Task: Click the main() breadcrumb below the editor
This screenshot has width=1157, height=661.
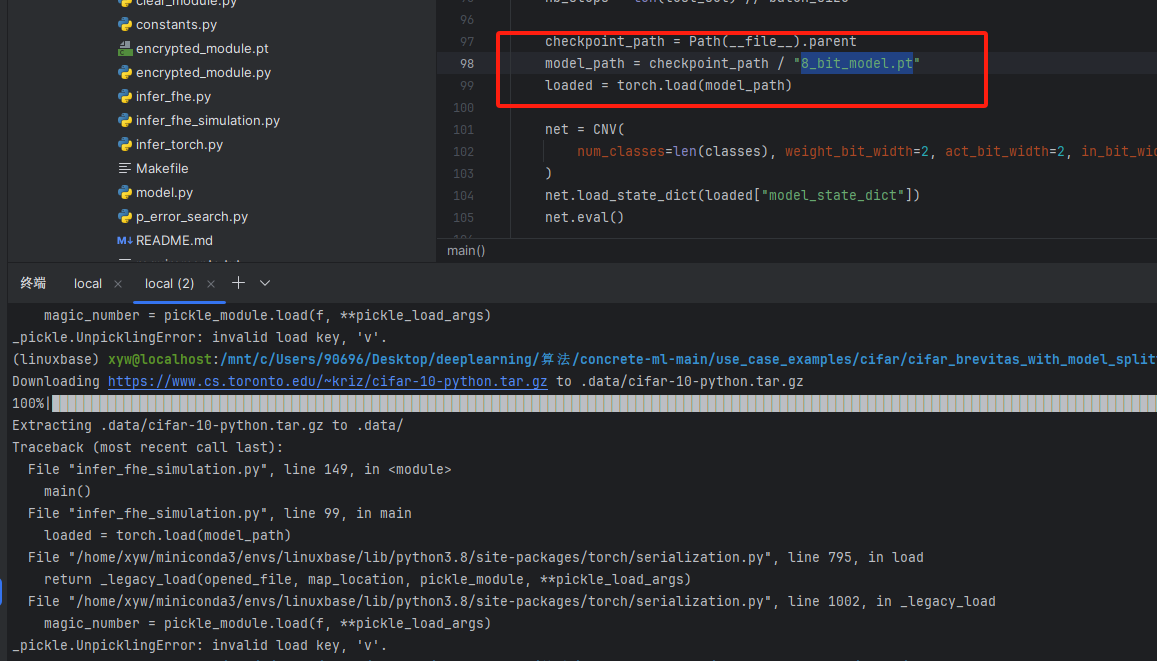Action: 466,250
